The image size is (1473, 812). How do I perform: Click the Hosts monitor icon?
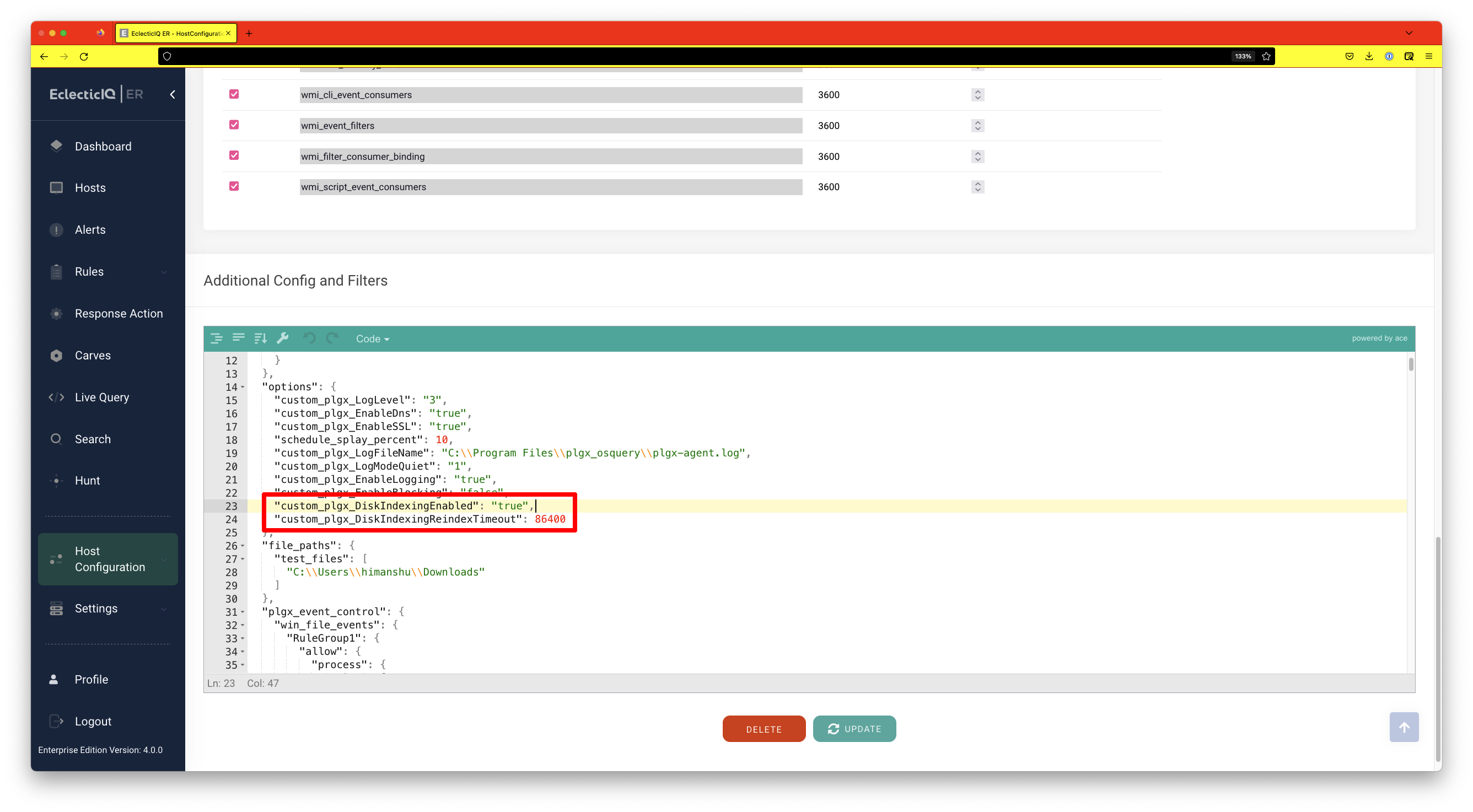tap(56, 187)
